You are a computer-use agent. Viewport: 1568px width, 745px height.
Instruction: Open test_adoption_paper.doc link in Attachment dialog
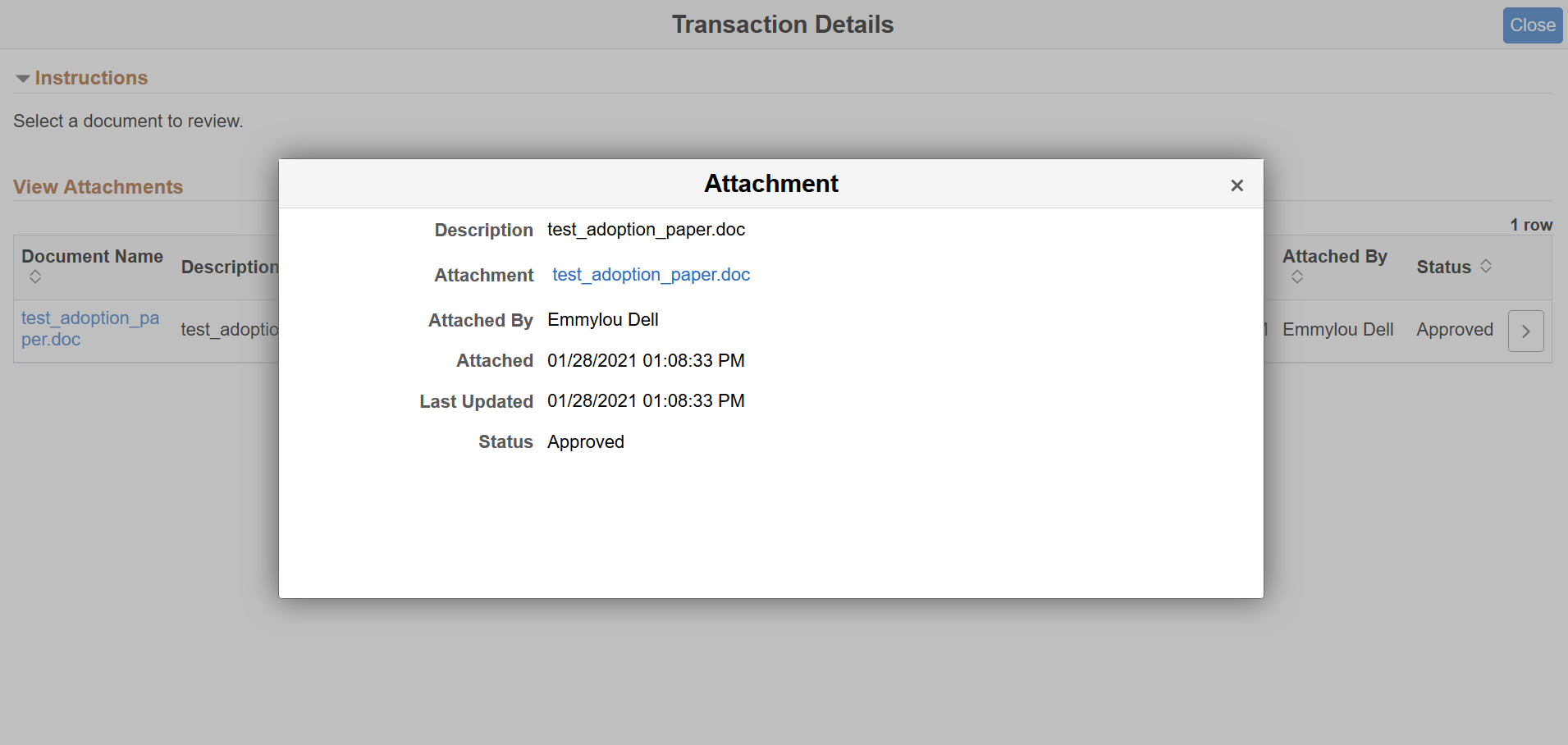point(651,275)
